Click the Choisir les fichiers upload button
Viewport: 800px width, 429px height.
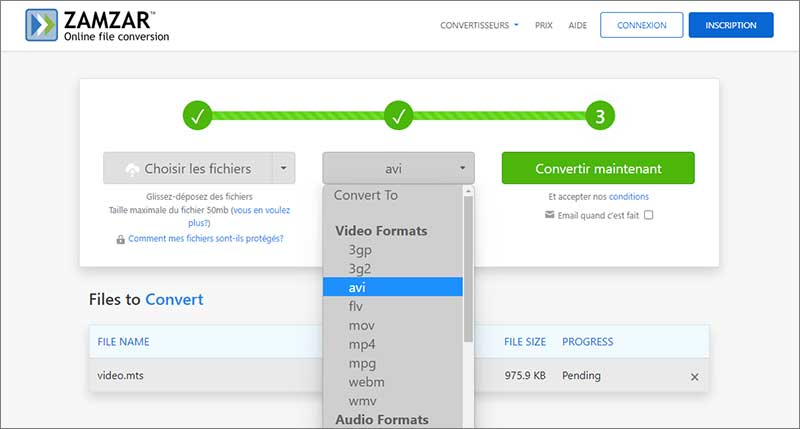tap(187, 168)
